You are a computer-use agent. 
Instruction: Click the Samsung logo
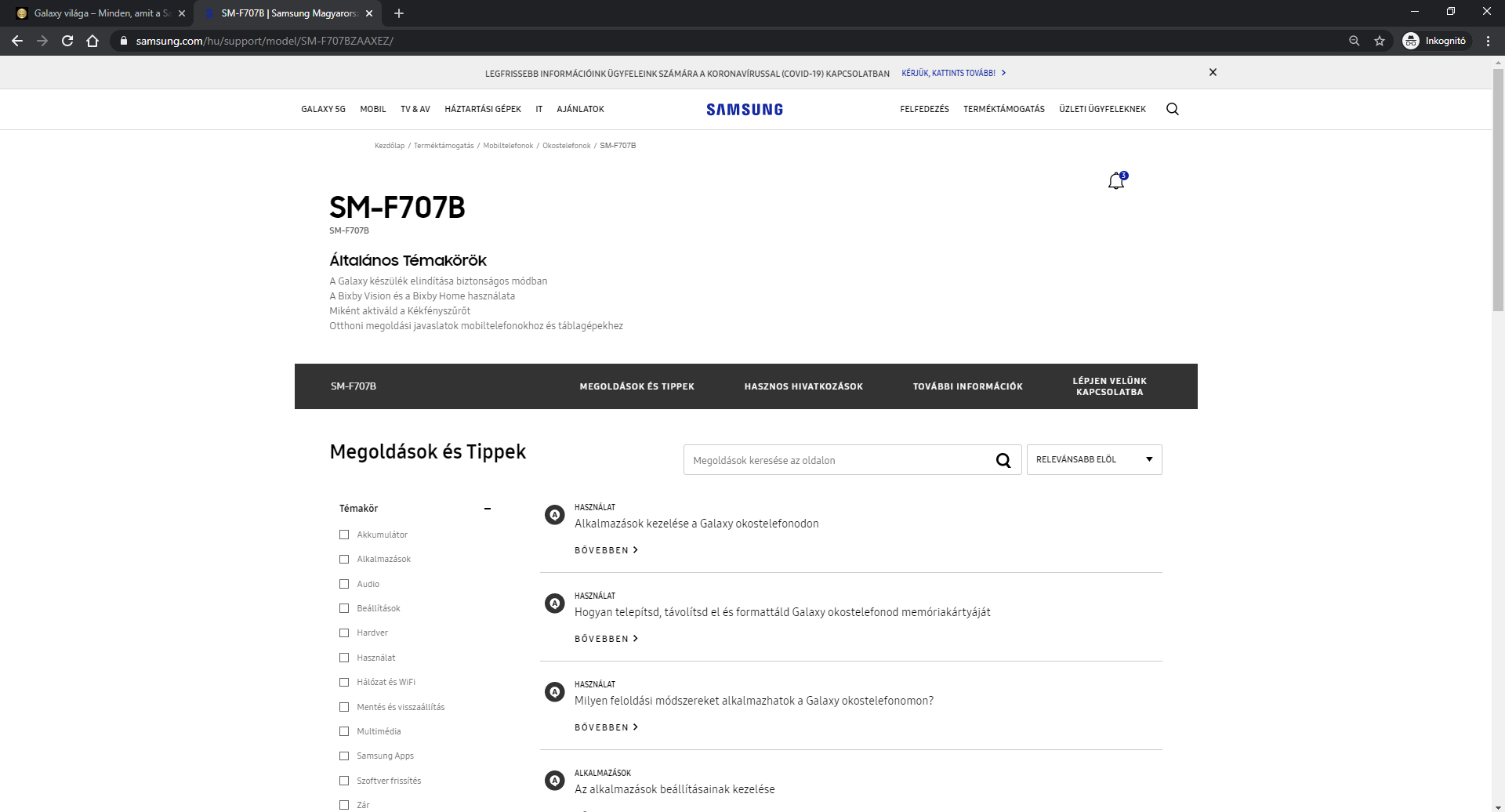pos(744,110)
